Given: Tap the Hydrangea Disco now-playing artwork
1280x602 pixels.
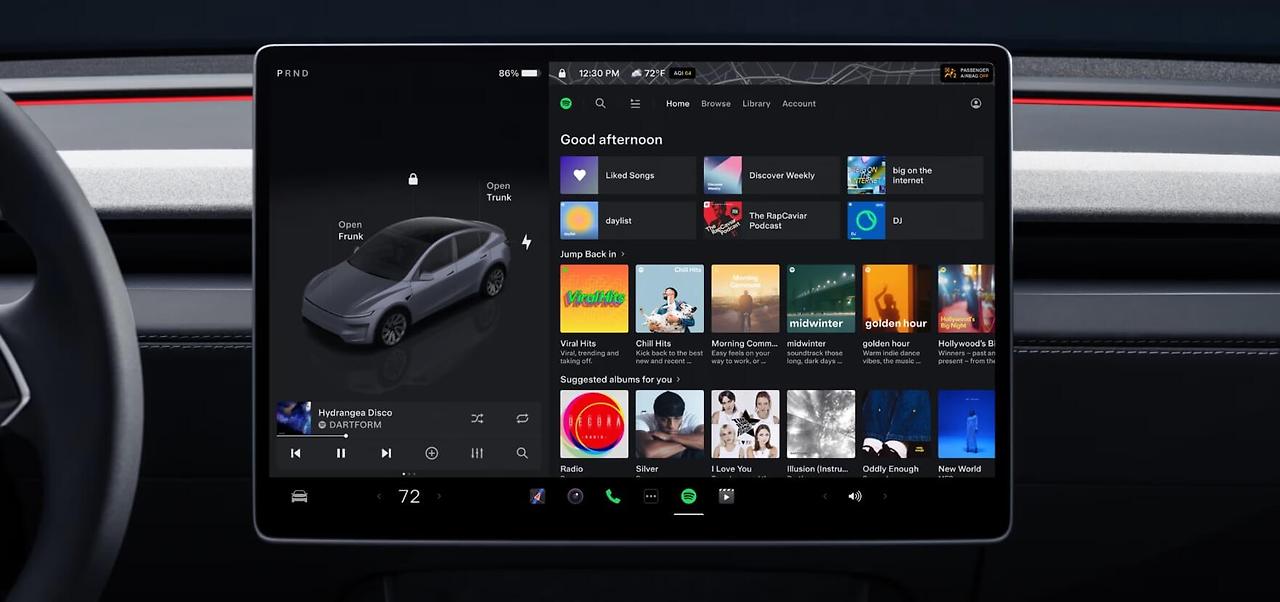Looking at the screenshot, I should pyautogui.click(x=294, y=418).
